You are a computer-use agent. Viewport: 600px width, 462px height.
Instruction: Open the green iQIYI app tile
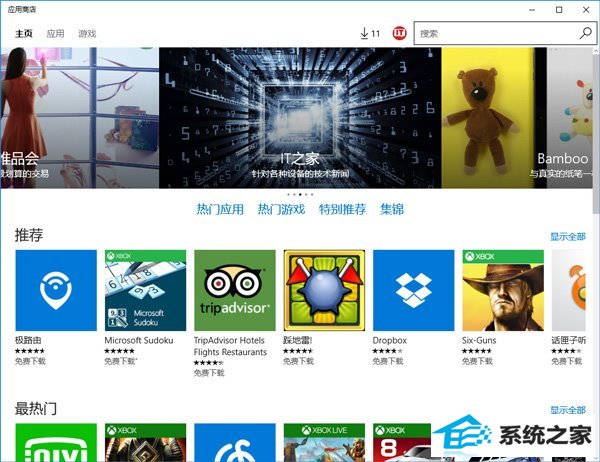[56, 442]
